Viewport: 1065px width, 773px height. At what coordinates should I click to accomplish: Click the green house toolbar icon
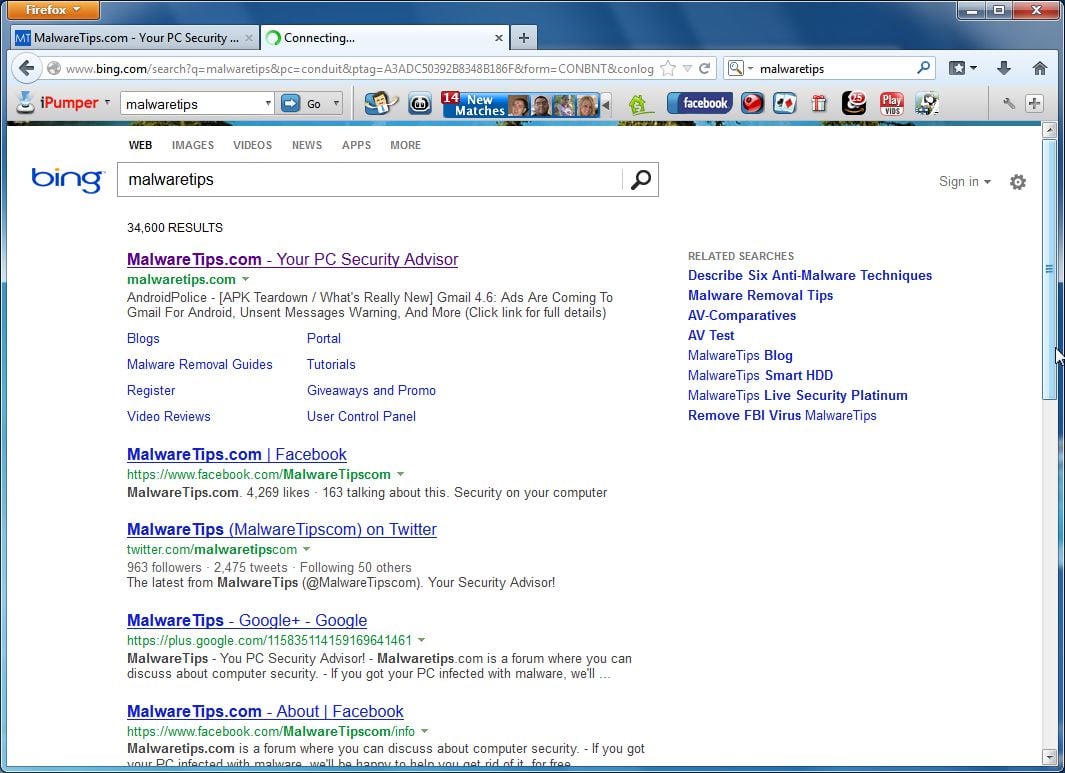pos(640,104)
